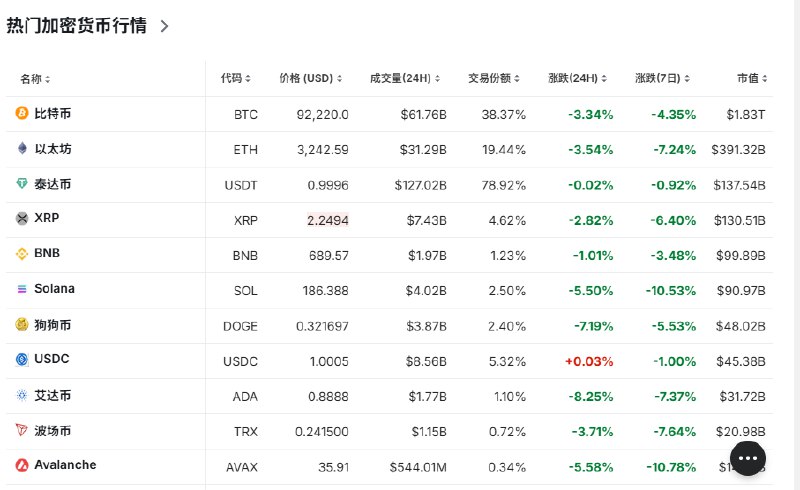The height and width of the screenshot is (490, 800).
Task: Click the Avalanche logo icon
Action: [22, 465]
